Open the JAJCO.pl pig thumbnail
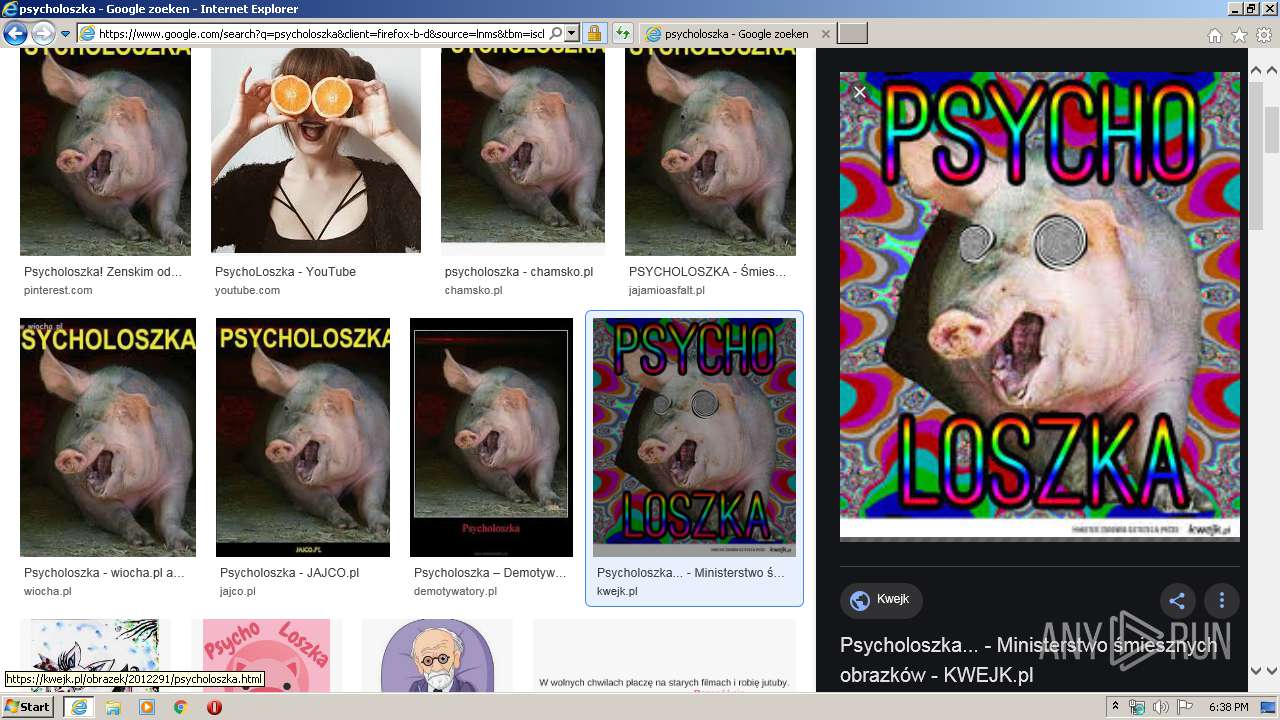1280x720 pixels. (x=303, y=437)
